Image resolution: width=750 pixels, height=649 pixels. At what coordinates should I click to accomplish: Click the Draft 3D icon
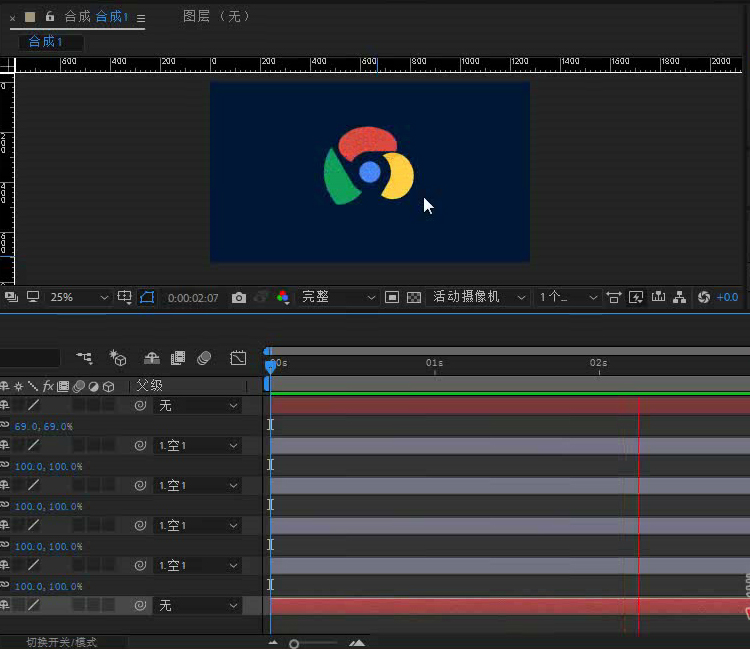tap(118, 358)
